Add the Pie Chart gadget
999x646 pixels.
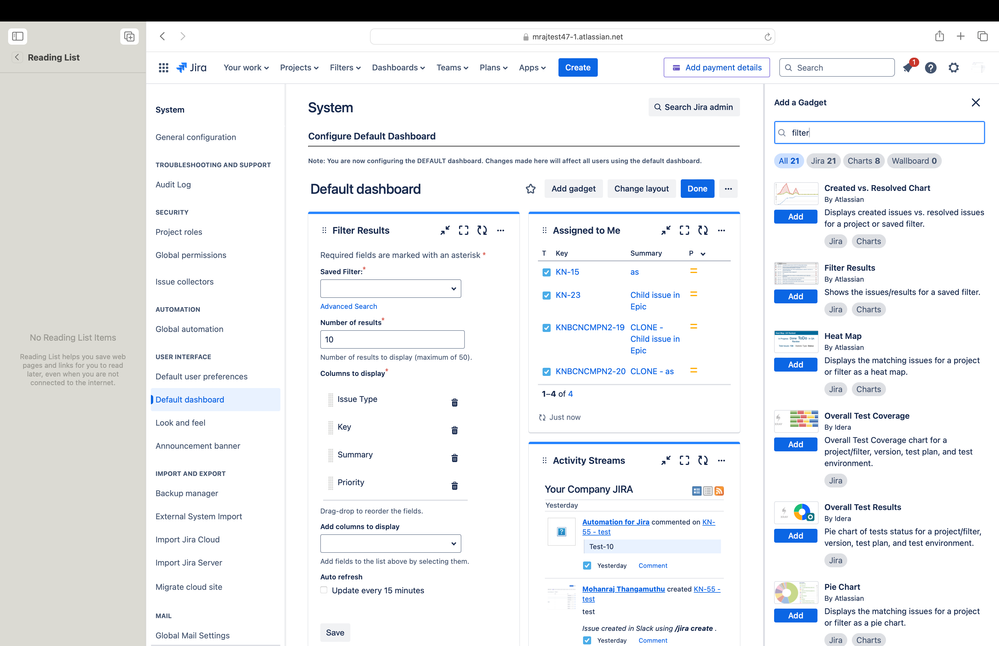click(x=796, y=615)
